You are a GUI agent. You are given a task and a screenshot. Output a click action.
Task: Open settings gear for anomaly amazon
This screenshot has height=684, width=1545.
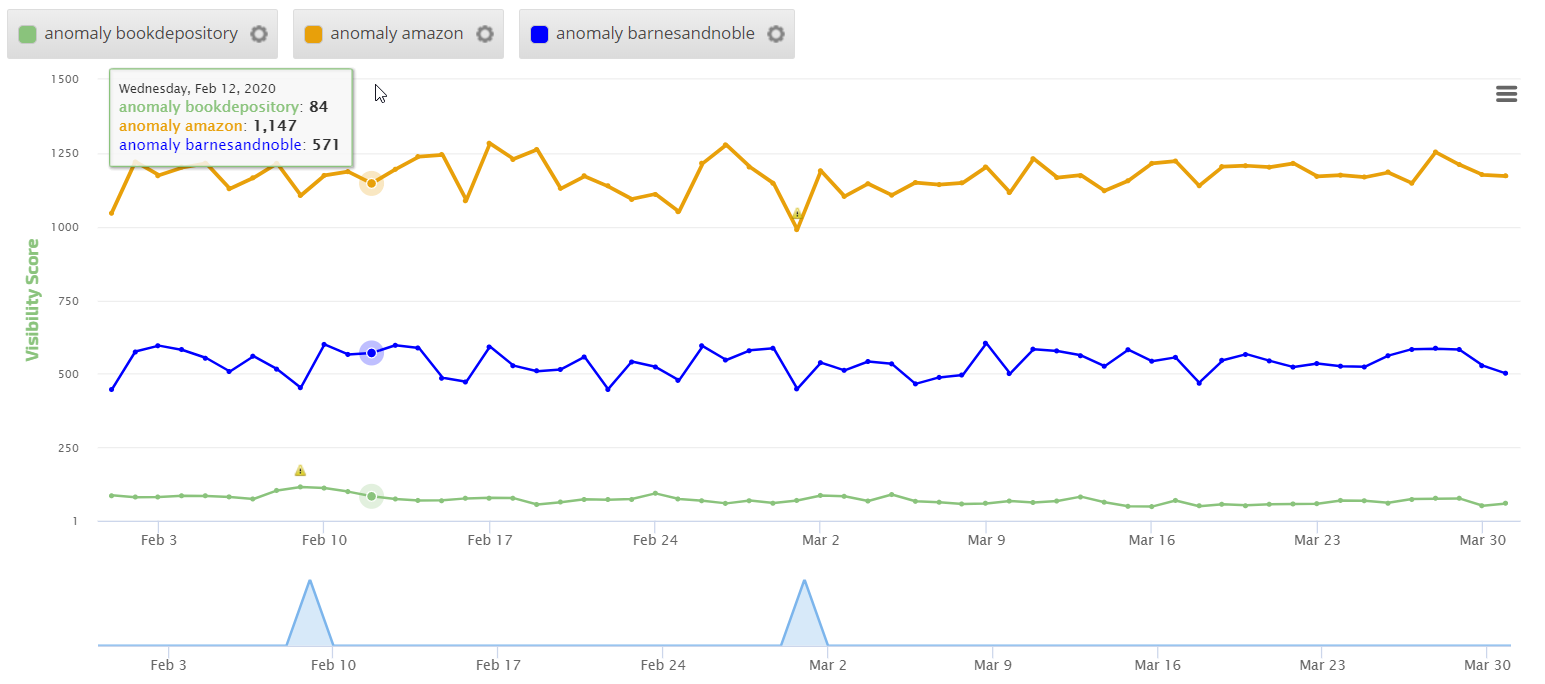pos(485,34)
